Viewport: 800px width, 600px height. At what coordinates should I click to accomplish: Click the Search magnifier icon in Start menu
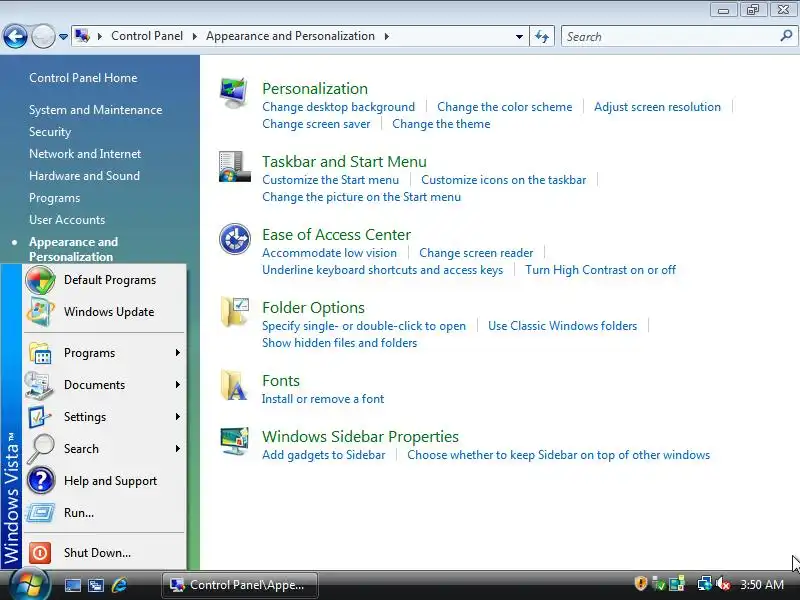coord(40,448)
